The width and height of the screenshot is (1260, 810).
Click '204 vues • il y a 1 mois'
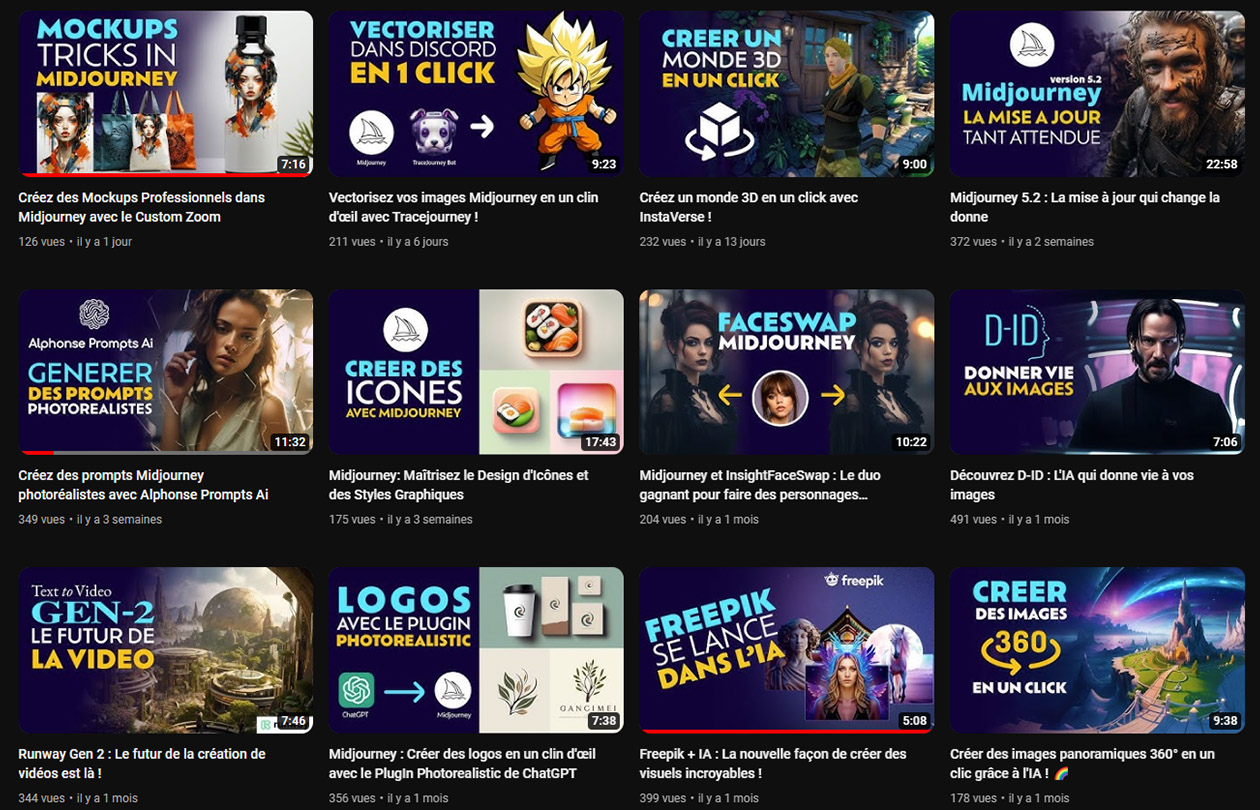[x=700, y=520]
